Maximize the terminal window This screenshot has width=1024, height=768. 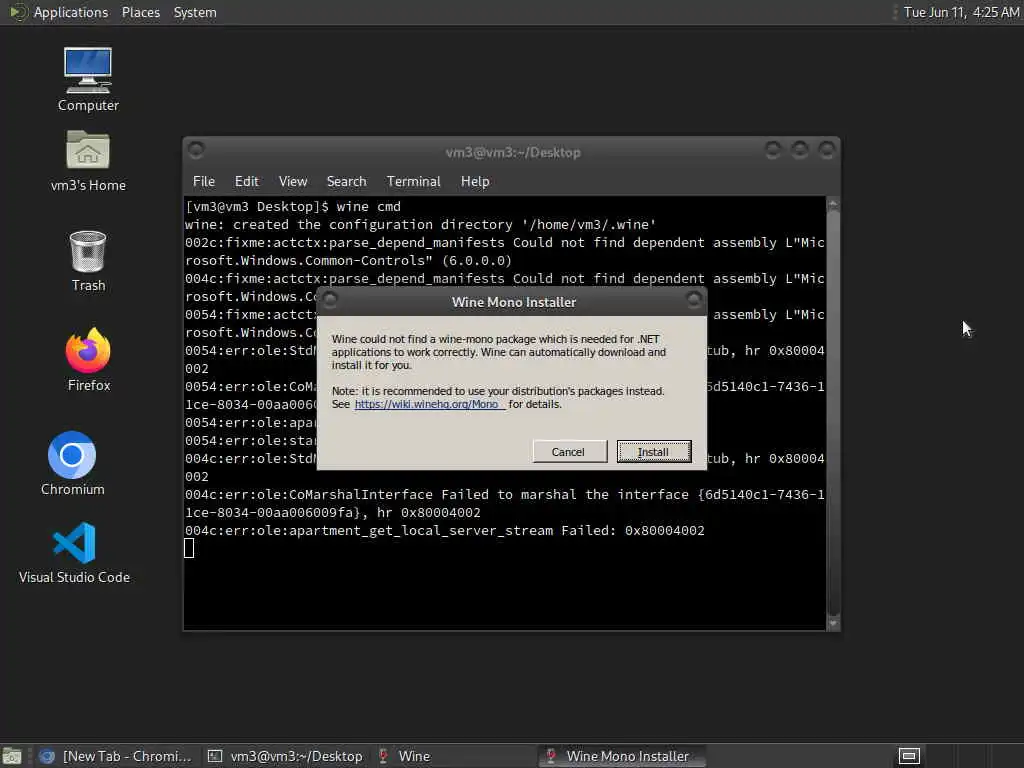(x=799, y=150)
